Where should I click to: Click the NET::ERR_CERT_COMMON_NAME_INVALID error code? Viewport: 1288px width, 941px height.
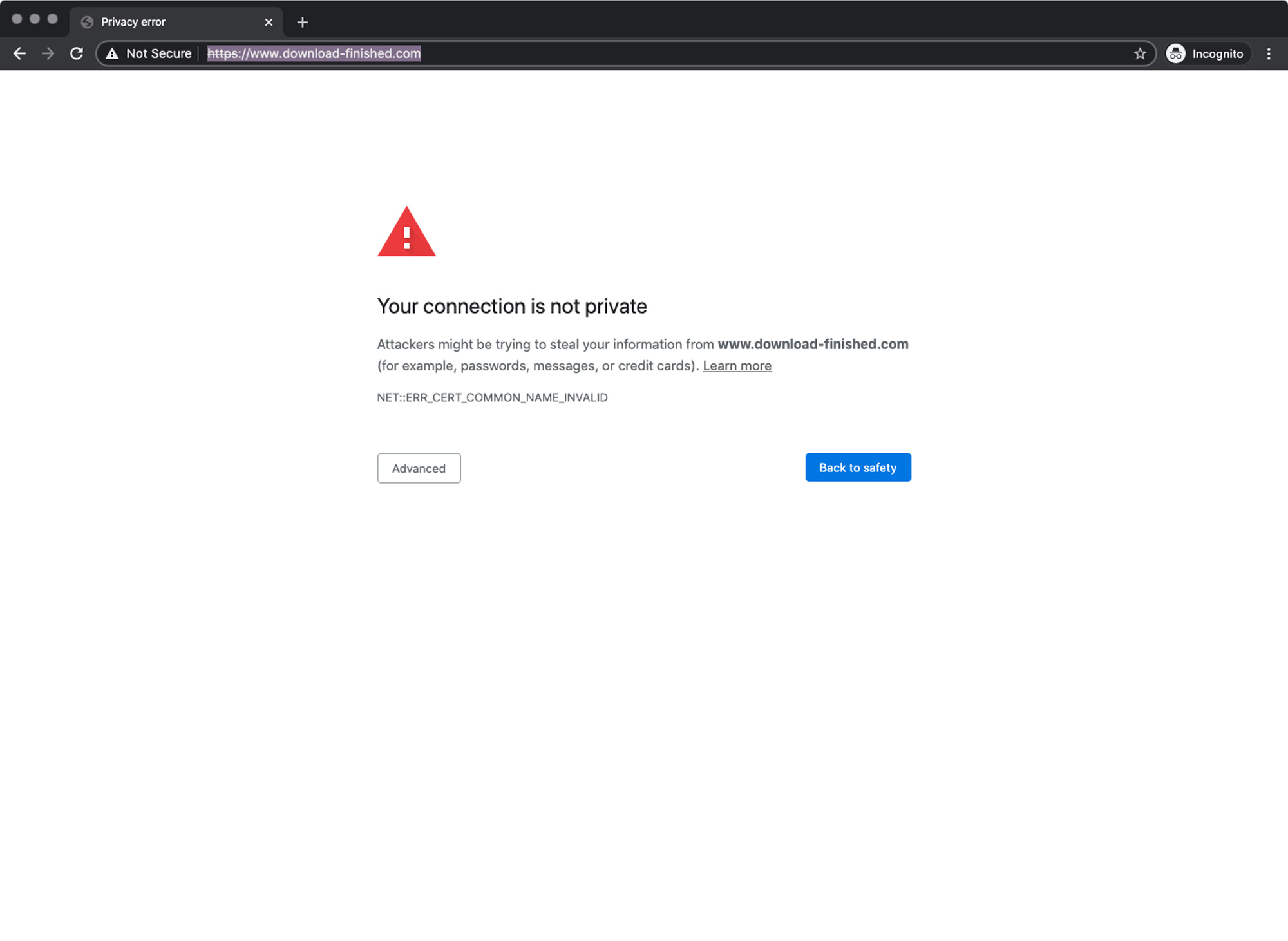(x=492, y=397)
